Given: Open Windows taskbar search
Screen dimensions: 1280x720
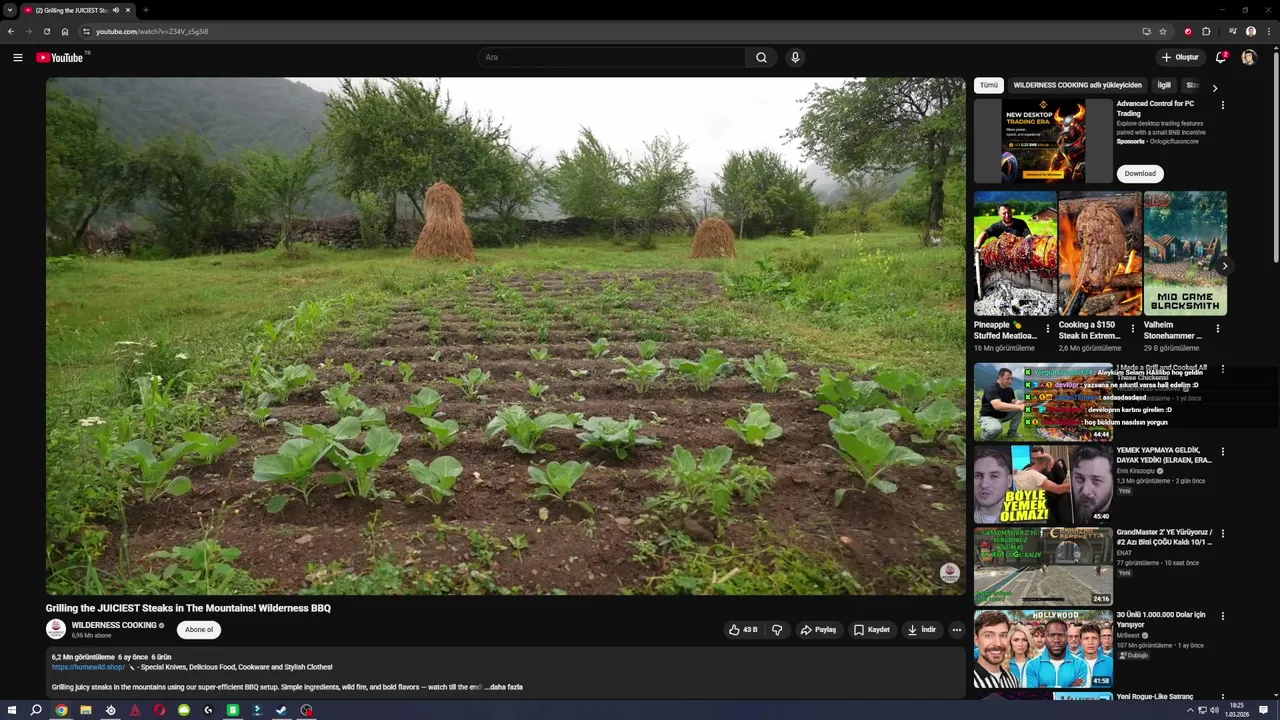Looking at the screenshot, I should click(x=36, y=710).
